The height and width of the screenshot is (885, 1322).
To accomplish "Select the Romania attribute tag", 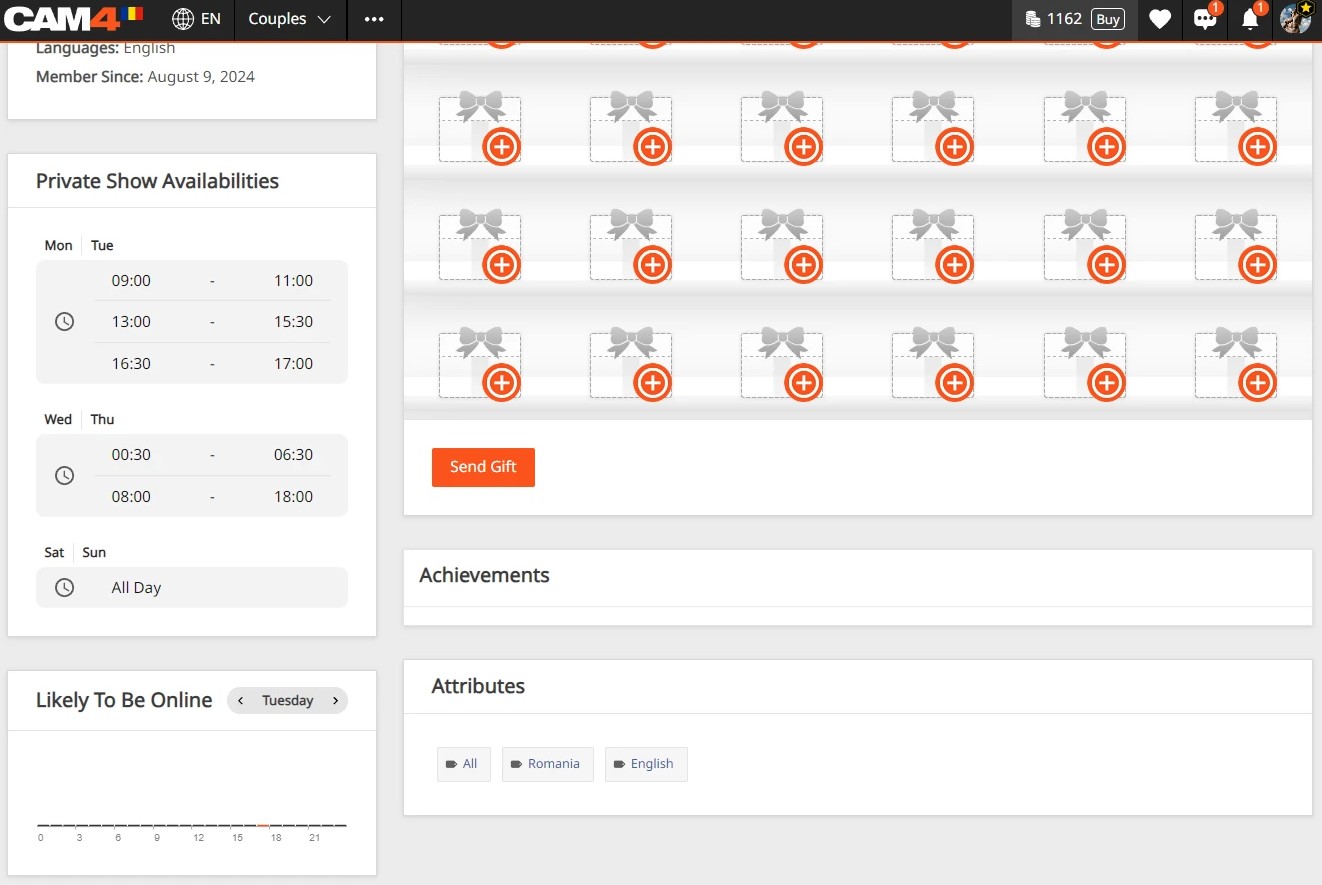I will click(547, 764).
